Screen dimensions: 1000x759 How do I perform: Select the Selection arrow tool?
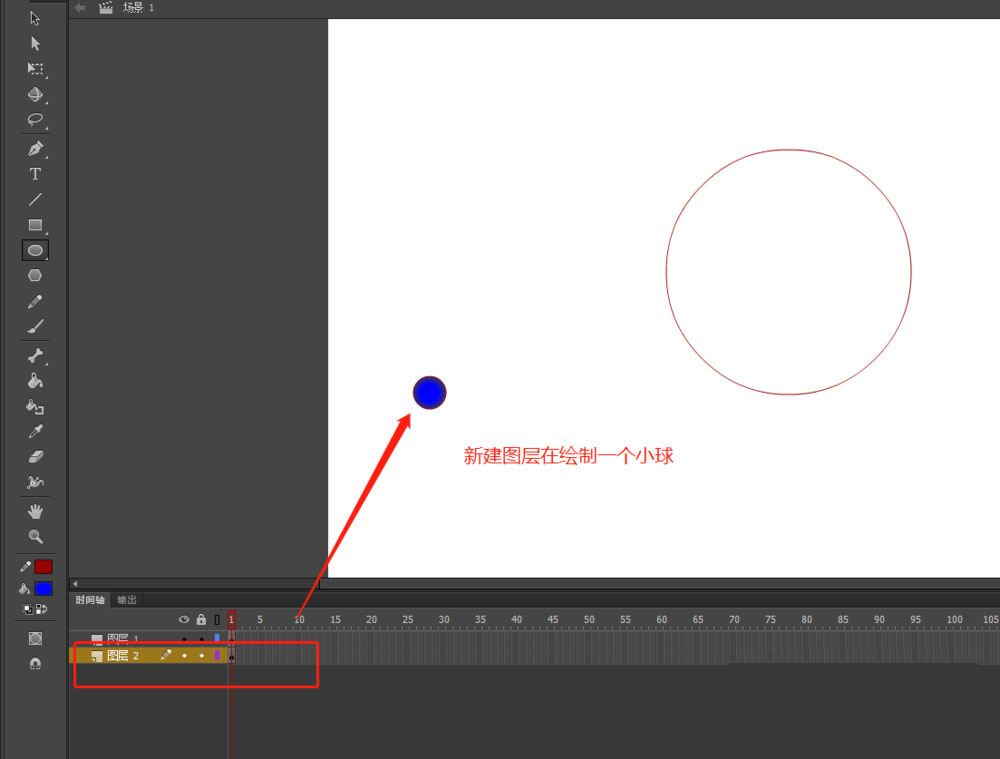(x=35, y=18)
